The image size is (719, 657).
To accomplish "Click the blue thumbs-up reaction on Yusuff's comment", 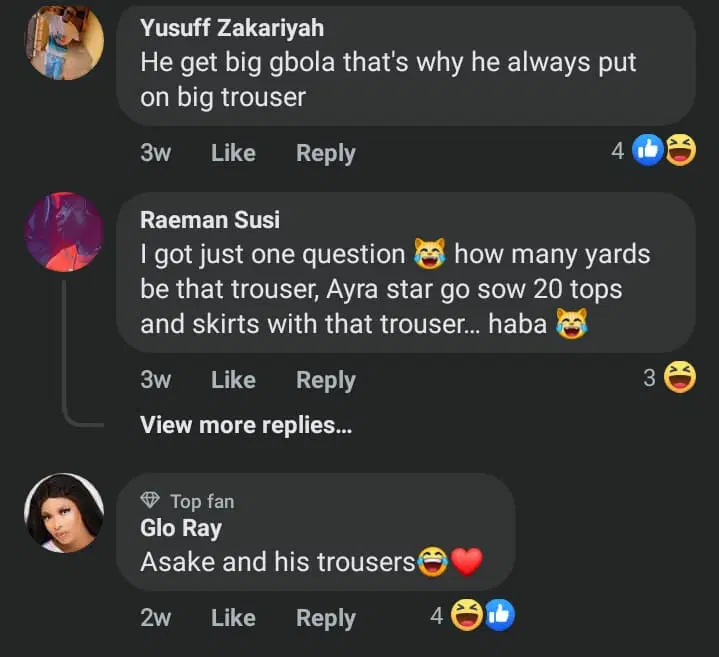I will [x=649, y=151].
